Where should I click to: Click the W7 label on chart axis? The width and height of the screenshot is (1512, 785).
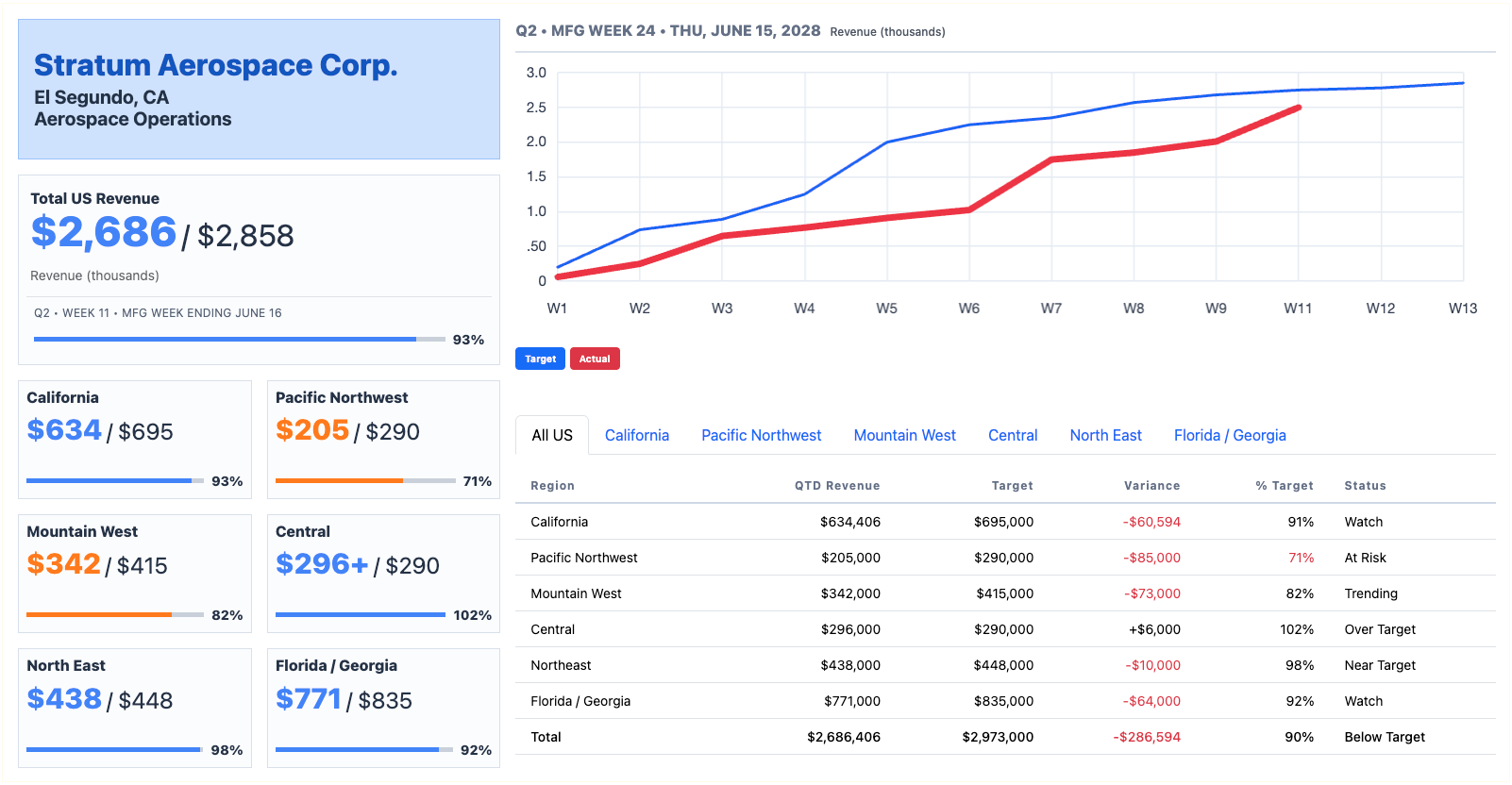1051,309
